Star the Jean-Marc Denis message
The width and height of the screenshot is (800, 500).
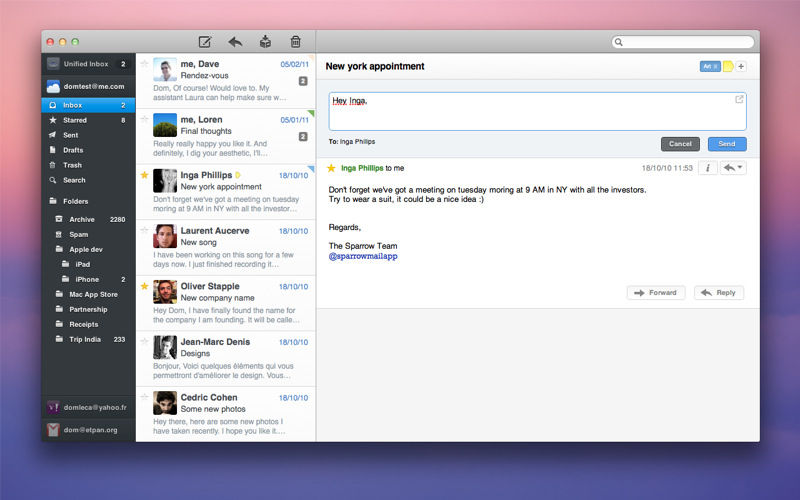[x=144, y=342]
